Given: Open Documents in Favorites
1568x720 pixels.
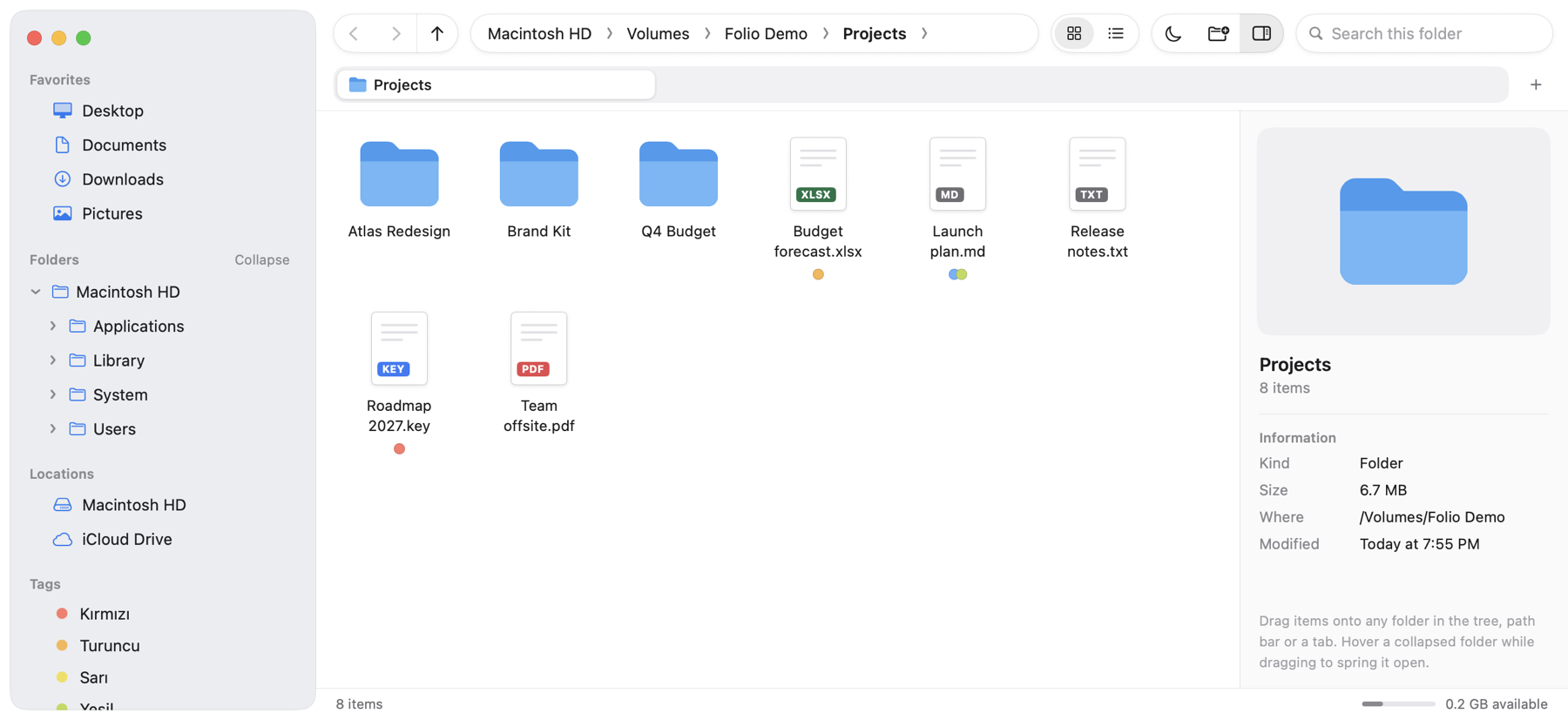Looking at the screenshot, I should (x=163, y=145).
